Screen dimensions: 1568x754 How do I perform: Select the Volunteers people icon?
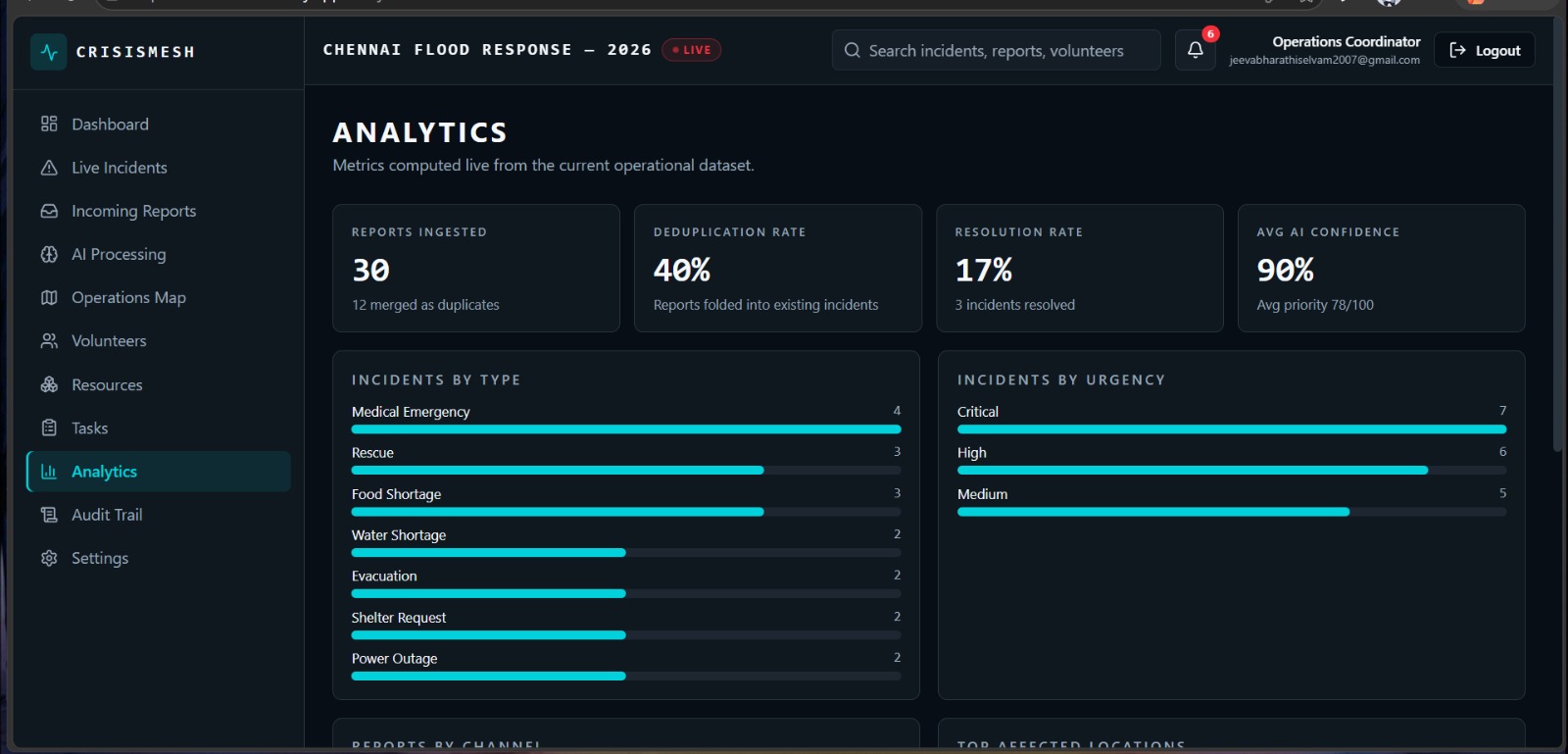(49, 340)
